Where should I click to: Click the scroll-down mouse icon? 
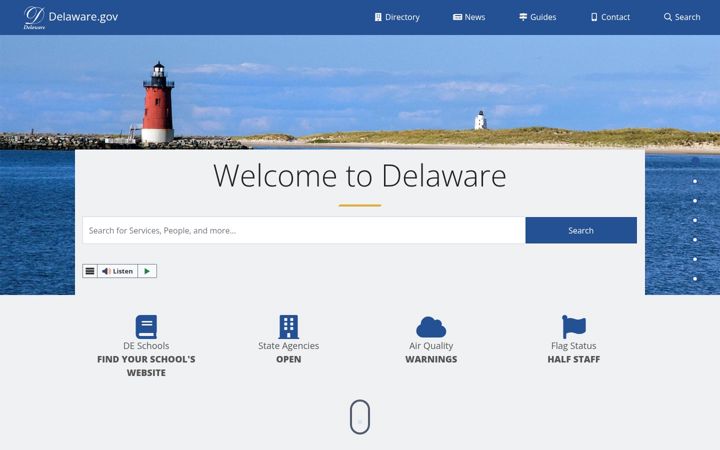click(x=360, y=417)
